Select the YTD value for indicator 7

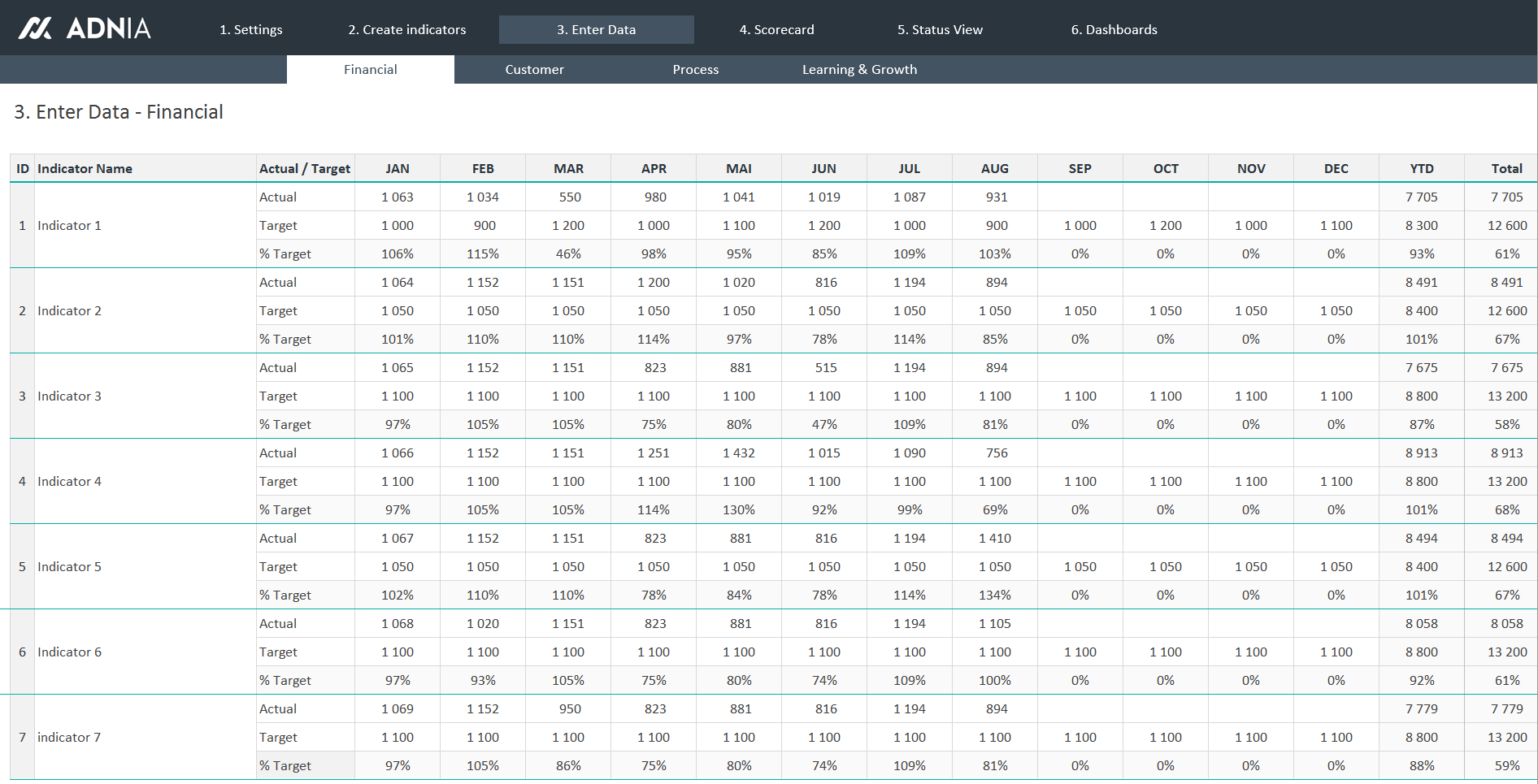[x=1421, y=708]
